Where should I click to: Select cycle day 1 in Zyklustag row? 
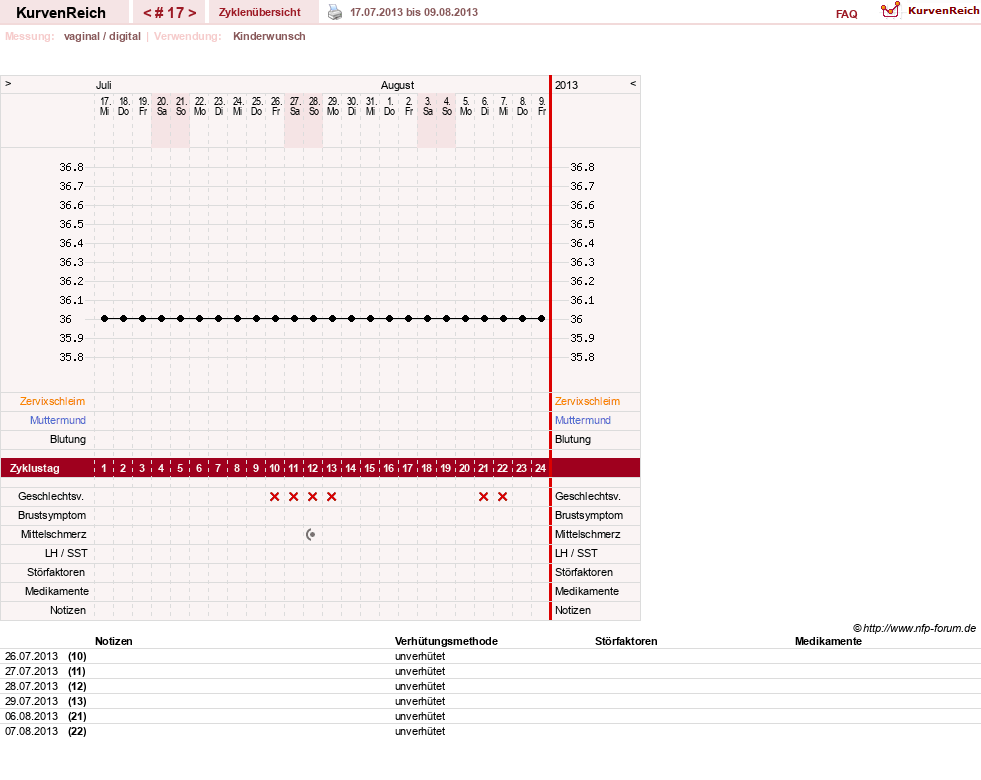104,468
